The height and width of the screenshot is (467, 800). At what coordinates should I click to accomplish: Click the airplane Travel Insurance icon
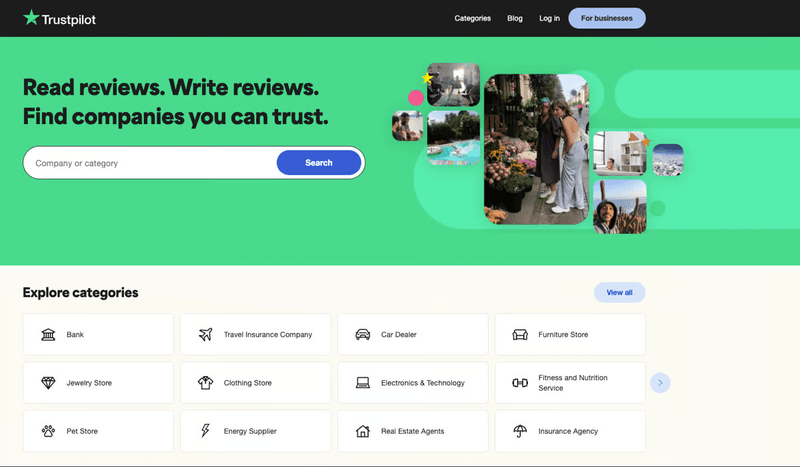pyautogui.click(x=206, y=335)
